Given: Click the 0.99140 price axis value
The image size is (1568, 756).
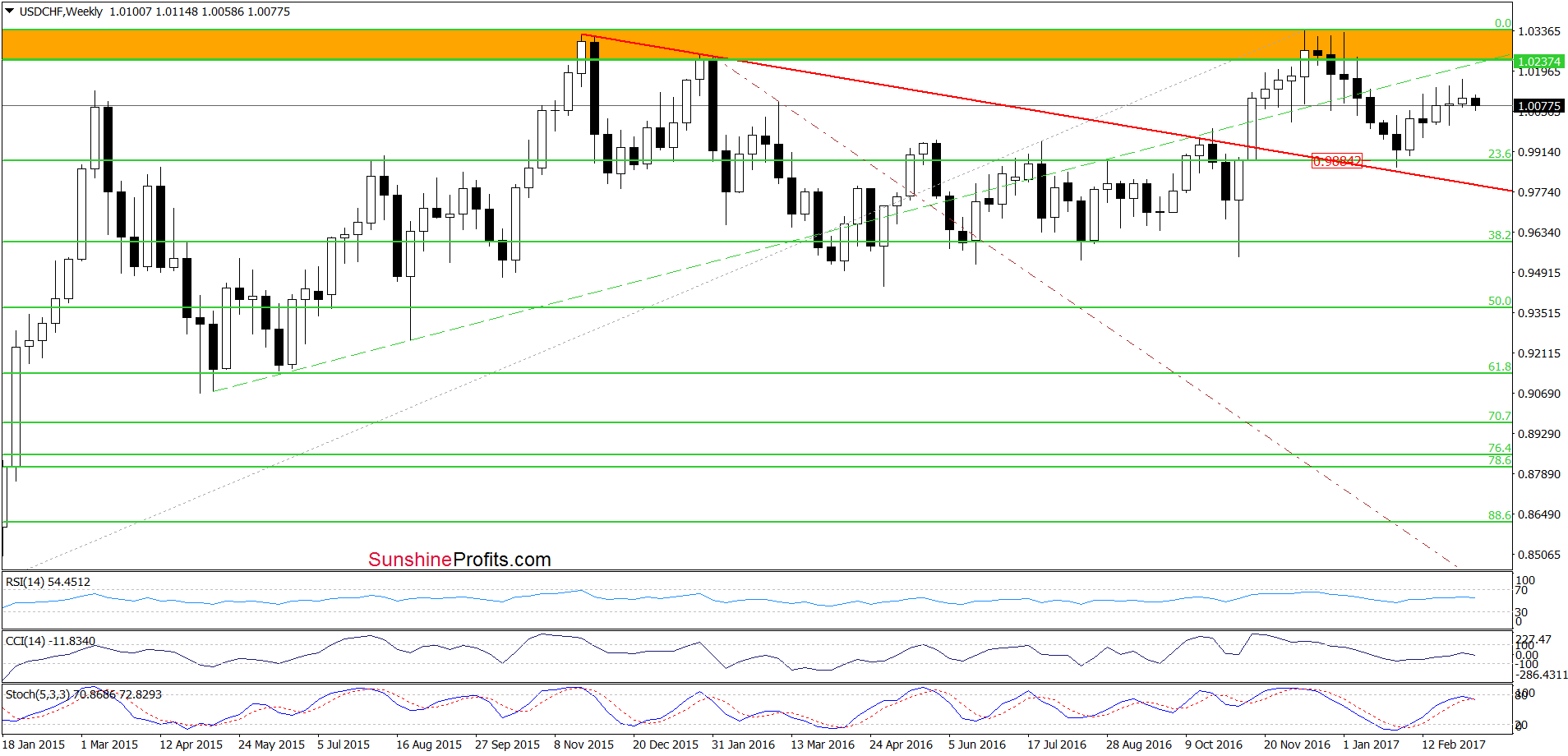Looking at the screenshot, I should point(1539,152).
